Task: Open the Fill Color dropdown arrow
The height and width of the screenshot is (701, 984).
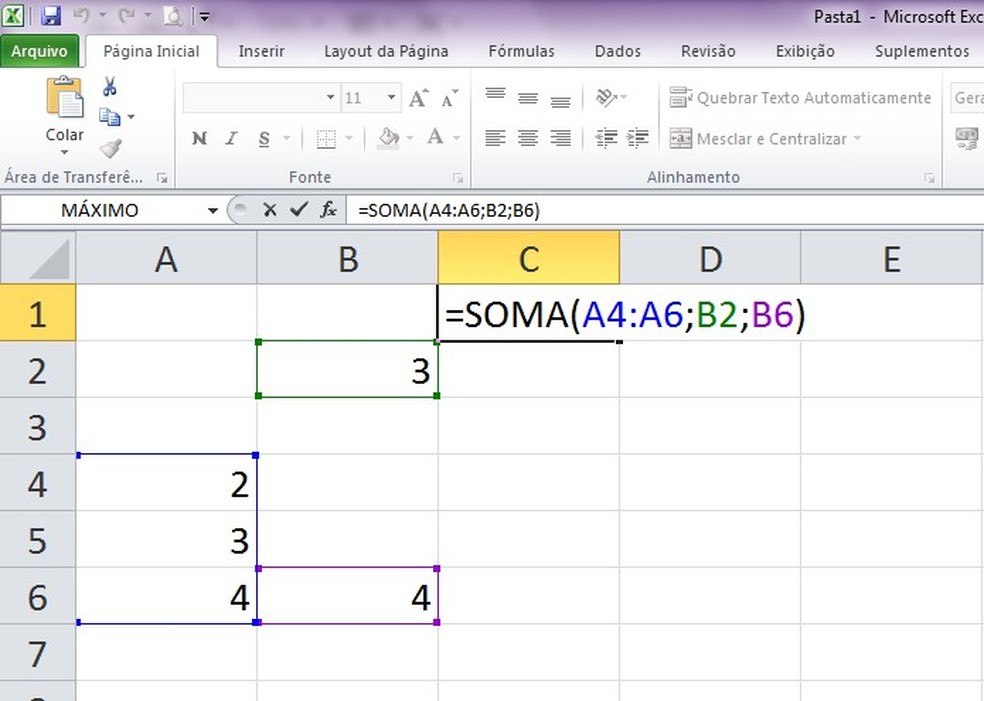Action: 410,138
